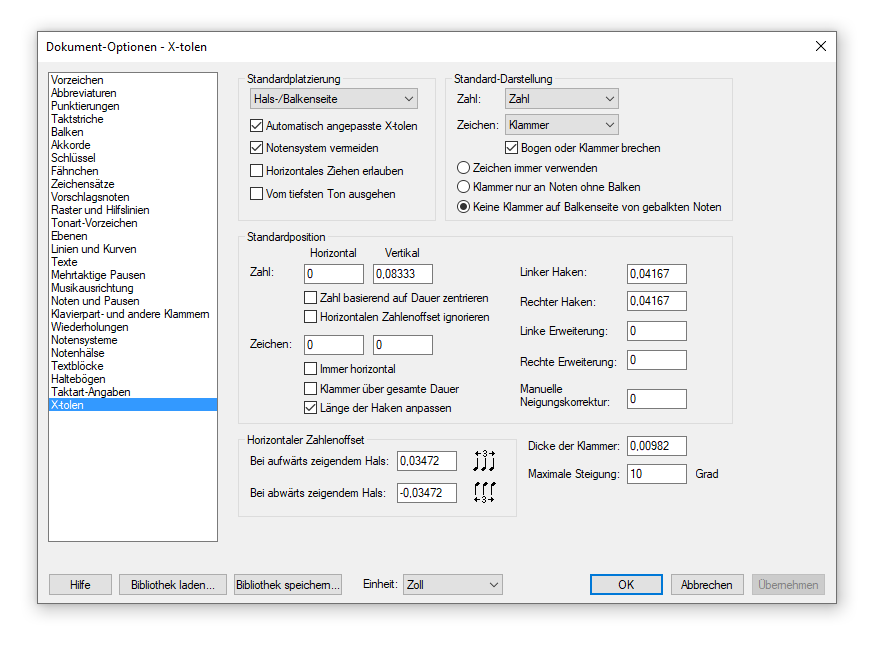The height and width of the screenshot is (648, 879).
Task: Confirm with the OK button
Action: coord(626,585)
